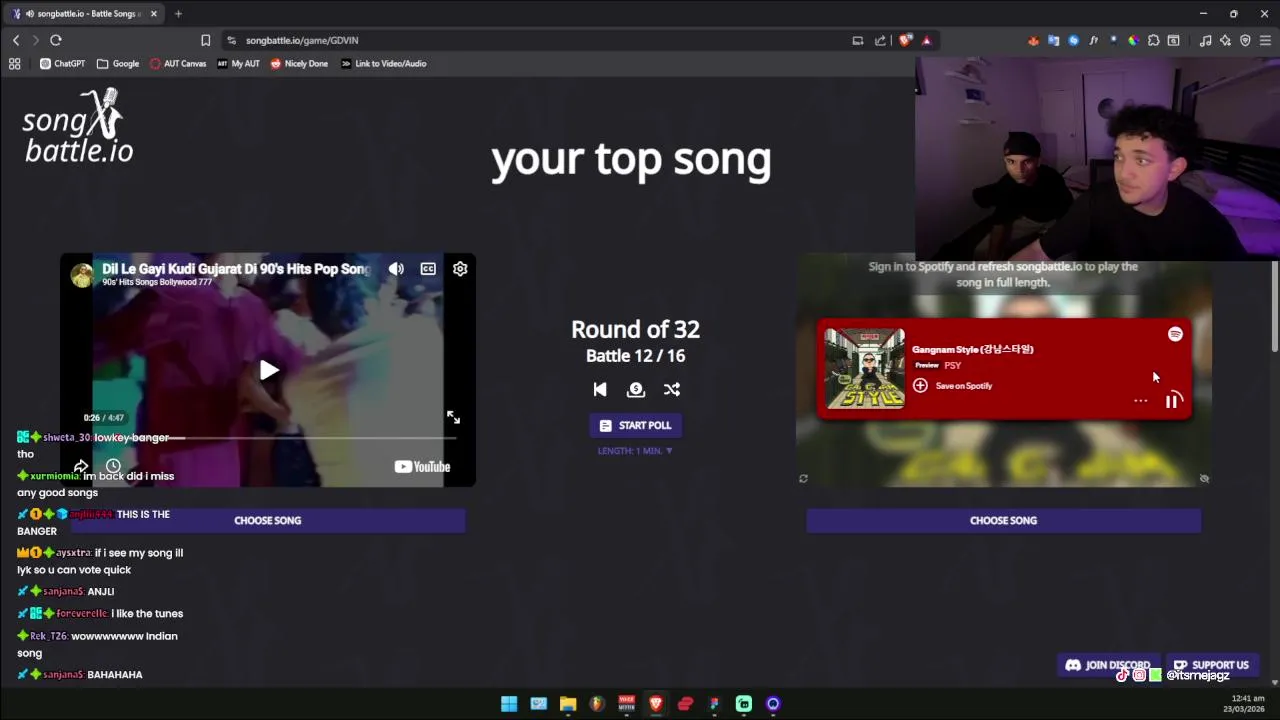
Task: Open FL Studio from the taskbar
Action: click(597, 704)
